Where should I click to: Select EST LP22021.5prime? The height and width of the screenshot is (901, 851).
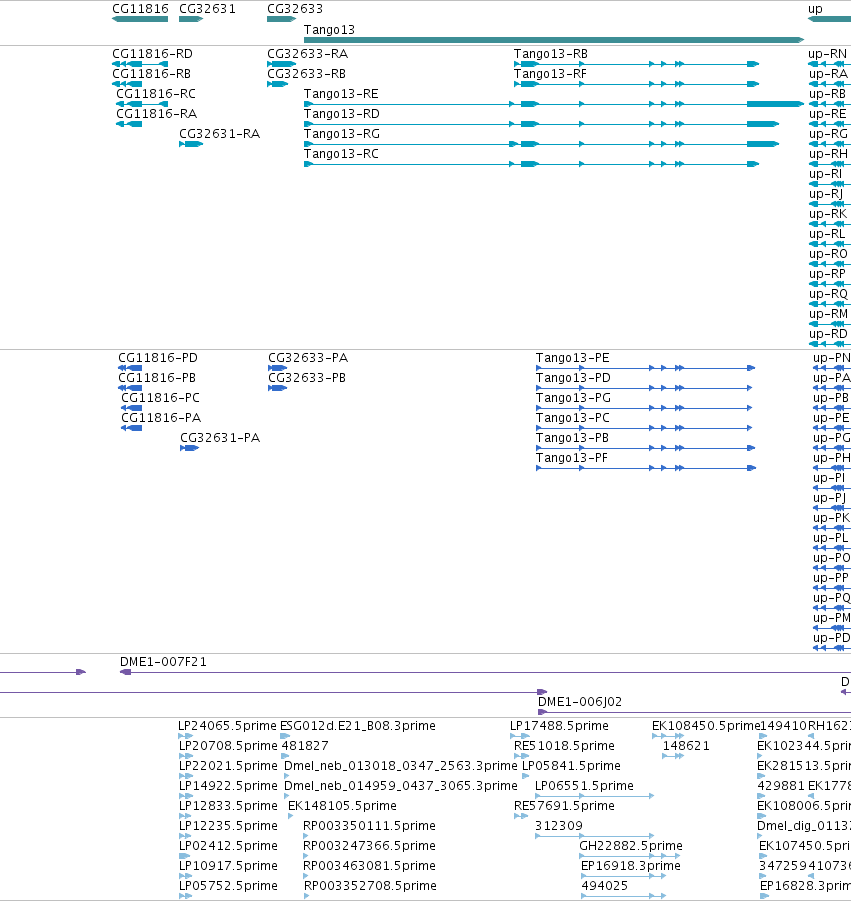tap(228, 766)
